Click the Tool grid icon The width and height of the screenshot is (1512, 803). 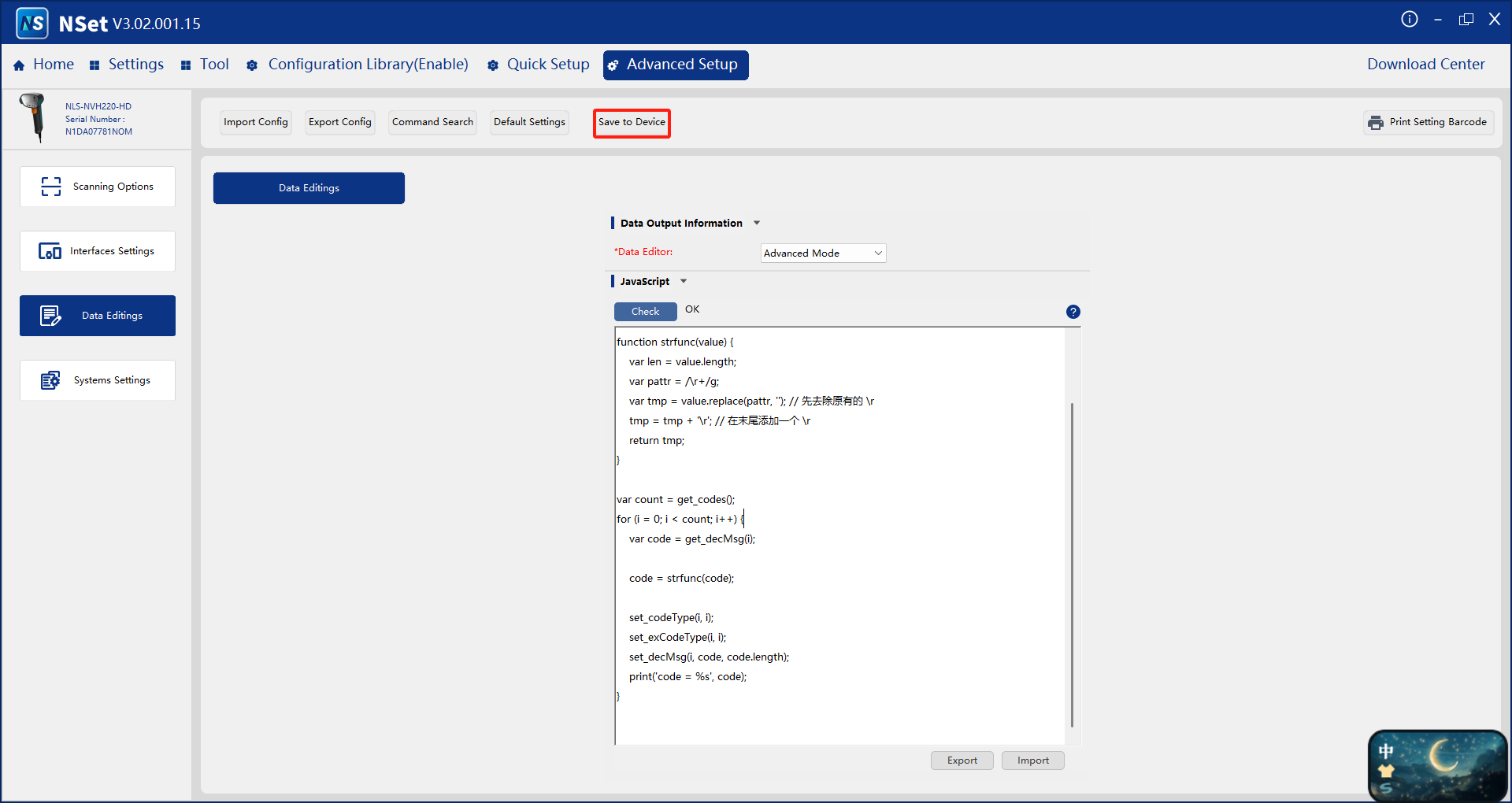point(186,65)
